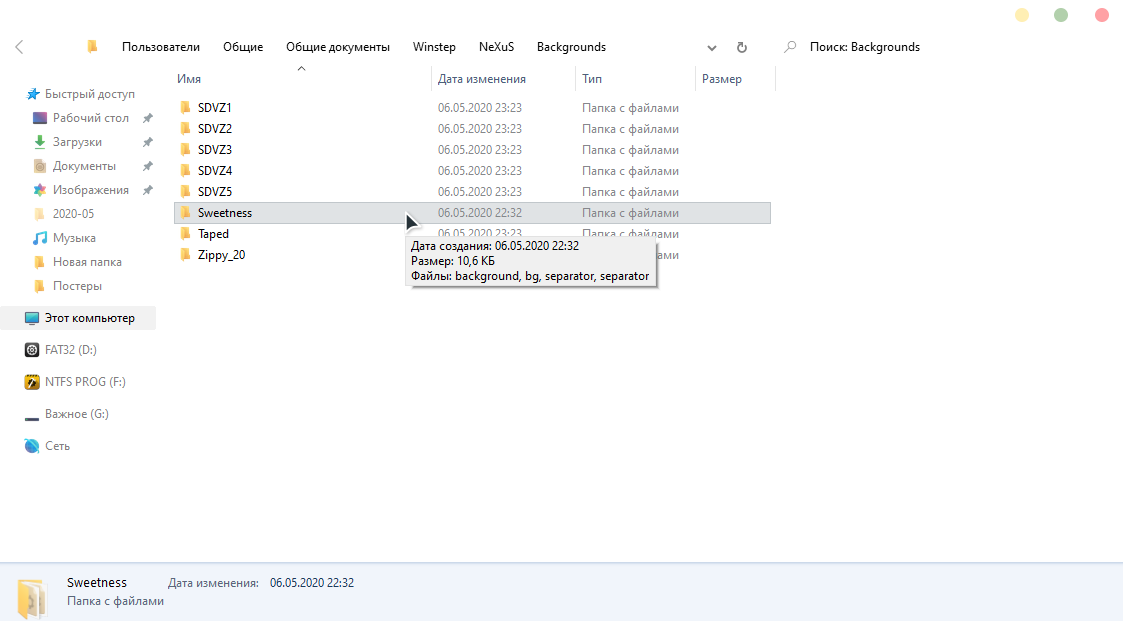Viewport: 1123px width, 621px height.
Task: Go to Общие документы breadcrumb segment
Action: click(337, 47)
